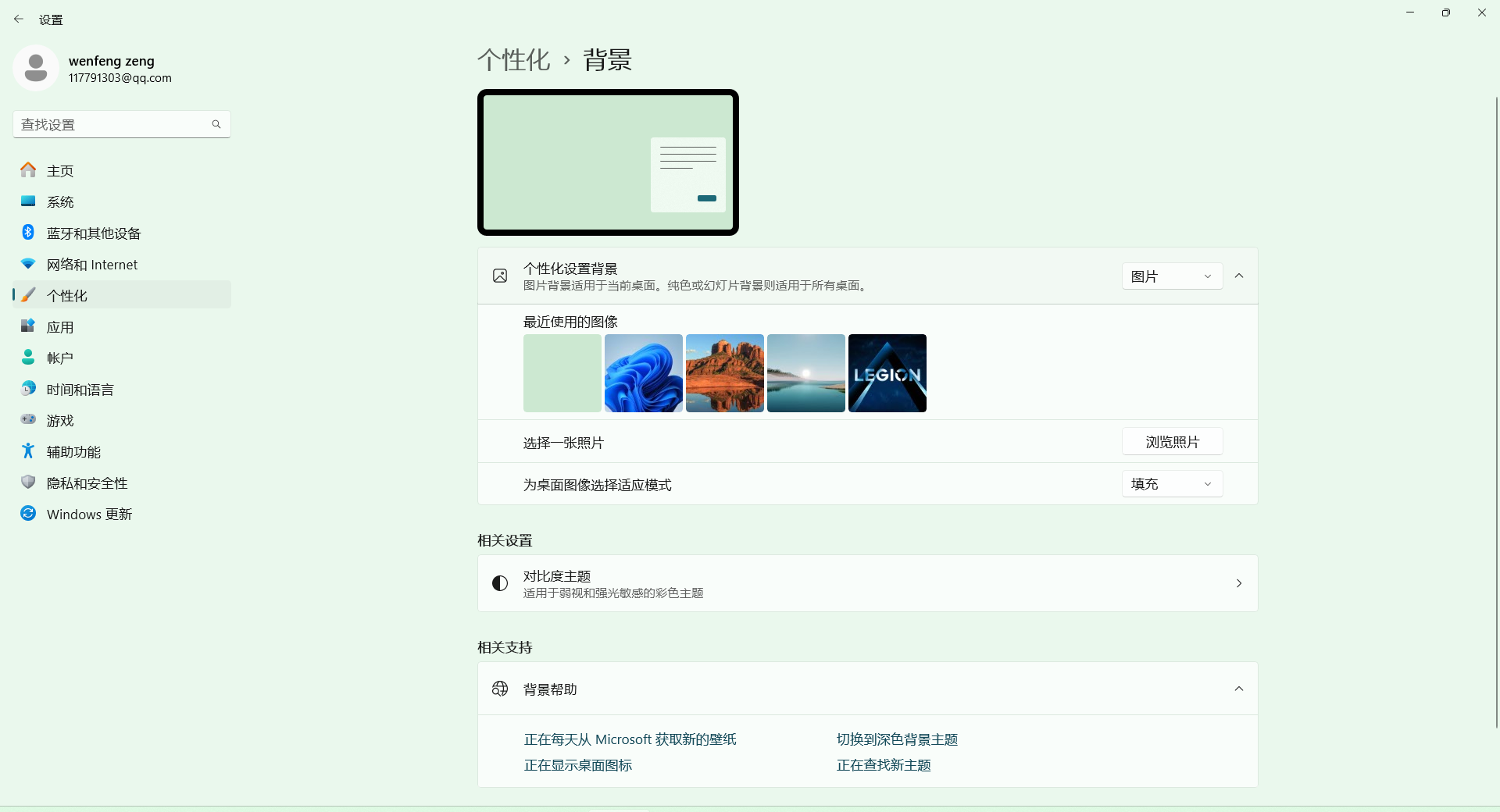Click the wenfeng zeng account name
The image size is (1500, 812).
tap(112, 61)
